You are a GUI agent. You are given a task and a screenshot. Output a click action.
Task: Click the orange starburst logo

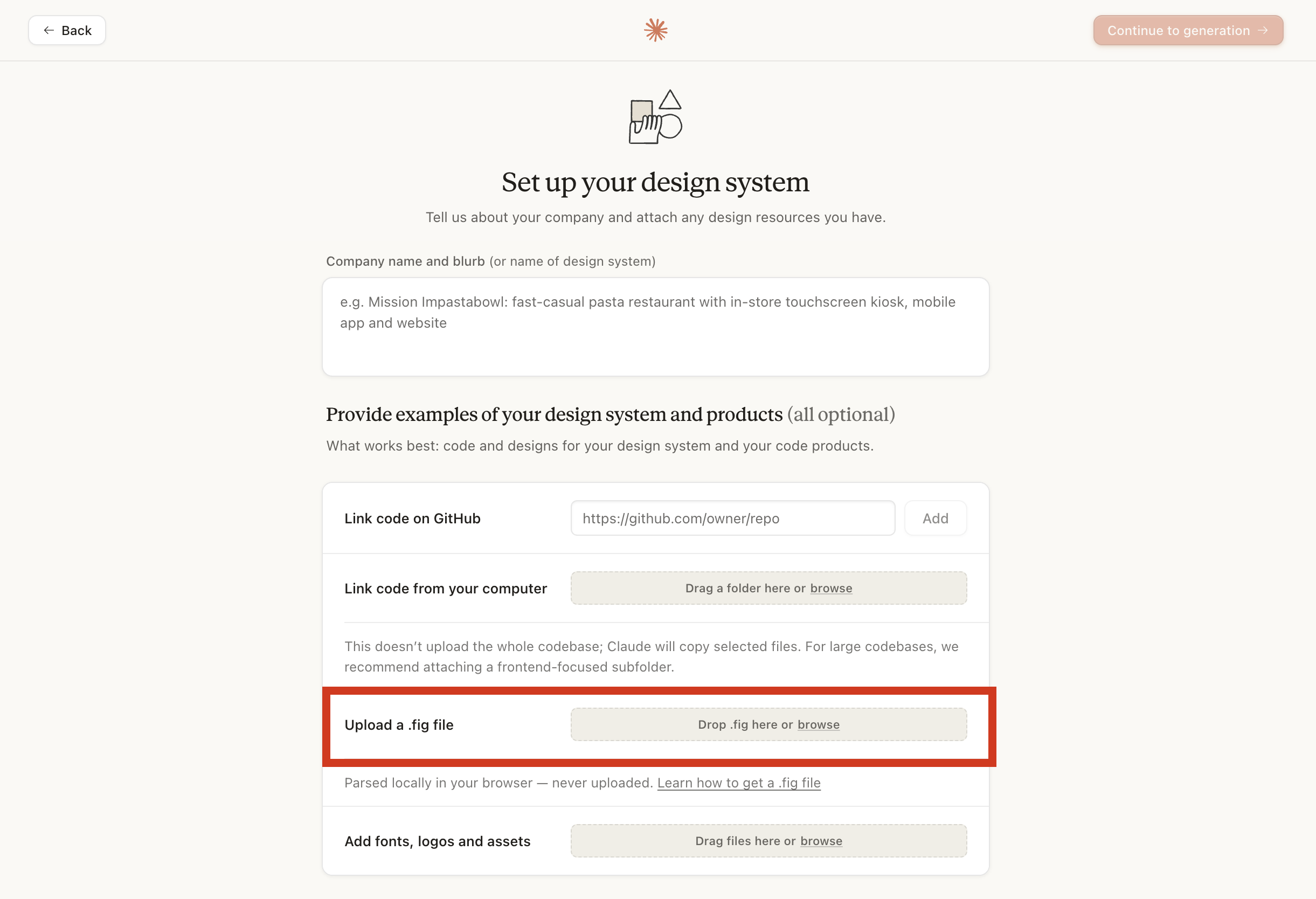(656, 31)
